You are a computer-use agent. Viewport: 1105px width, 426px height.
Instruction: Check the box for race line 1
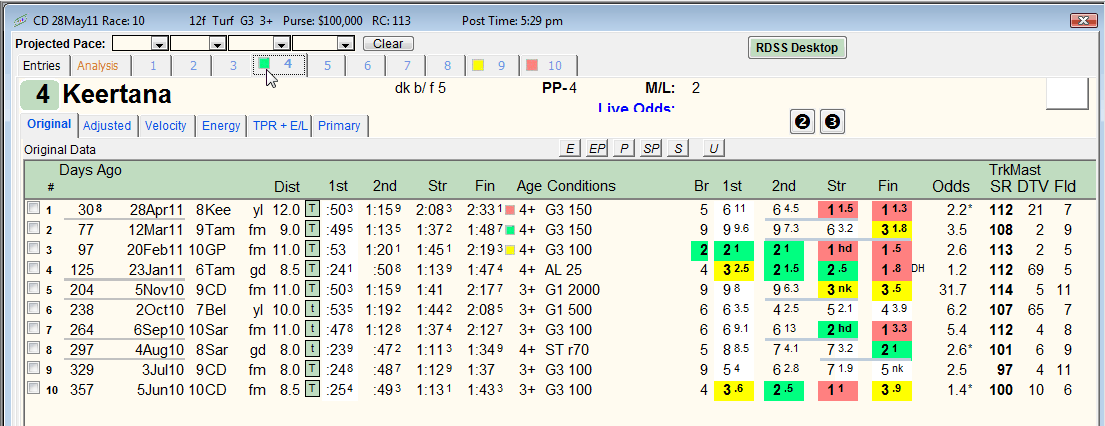point(32,209)
